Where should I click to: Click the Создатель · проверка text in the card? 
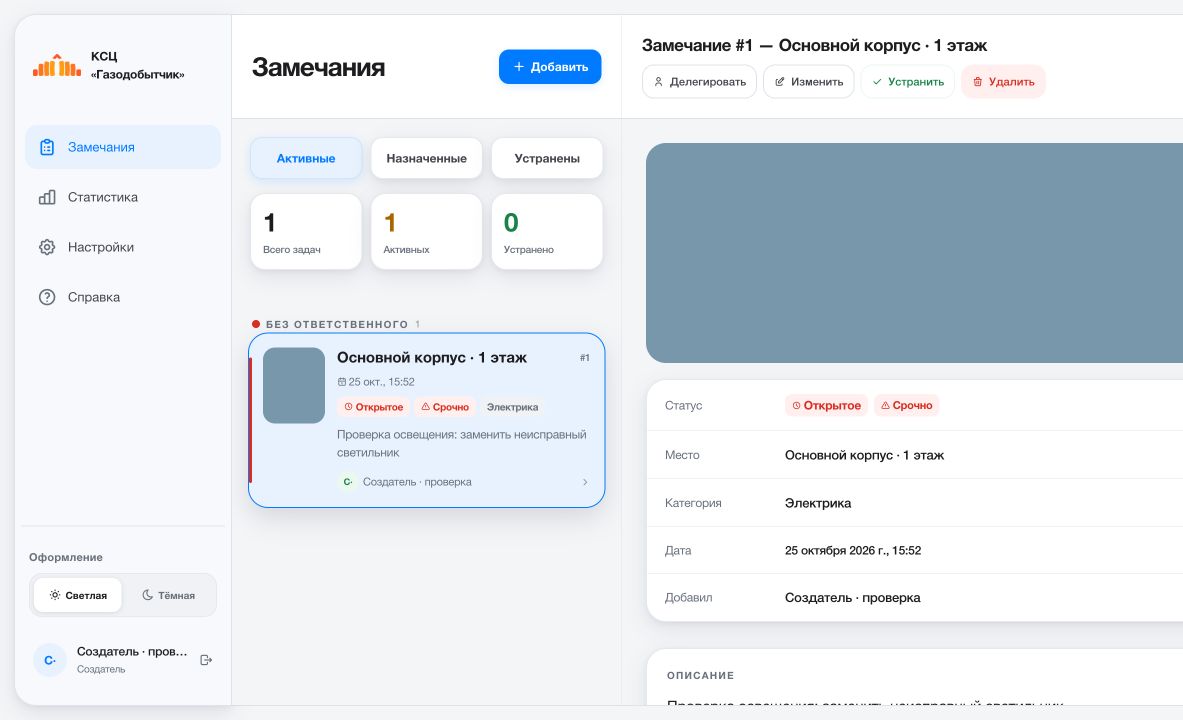(417, 482)
